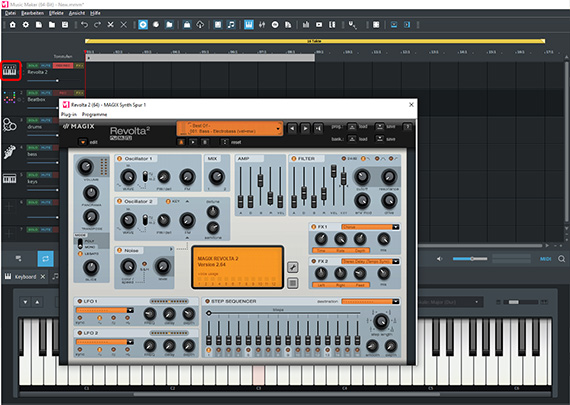Click the cloud upload icon
570x405 pixels.
(x=200, y=25)
